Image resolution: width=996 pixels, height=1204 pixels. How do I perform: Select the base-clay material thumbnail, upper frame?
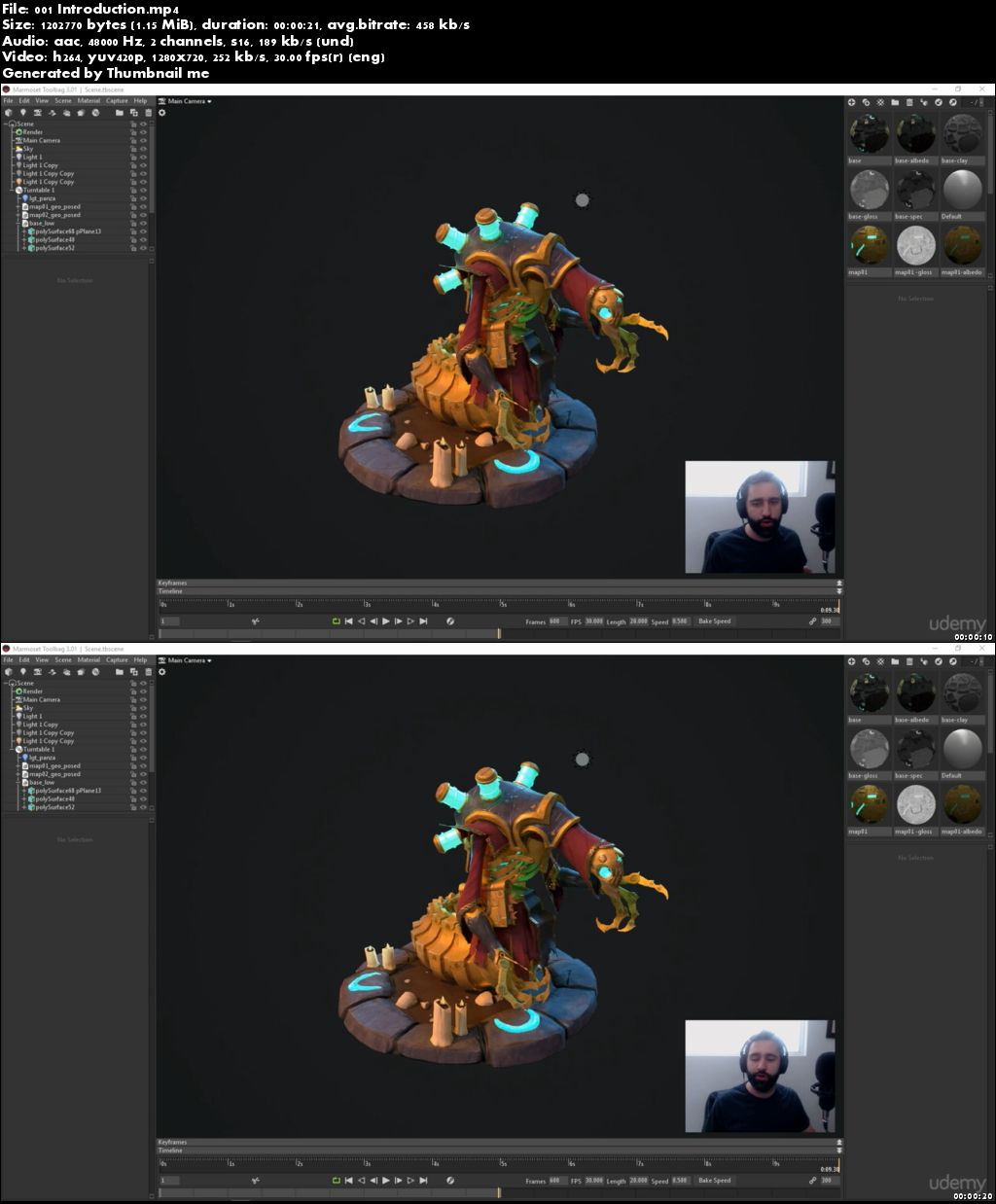tap(963, 134)
